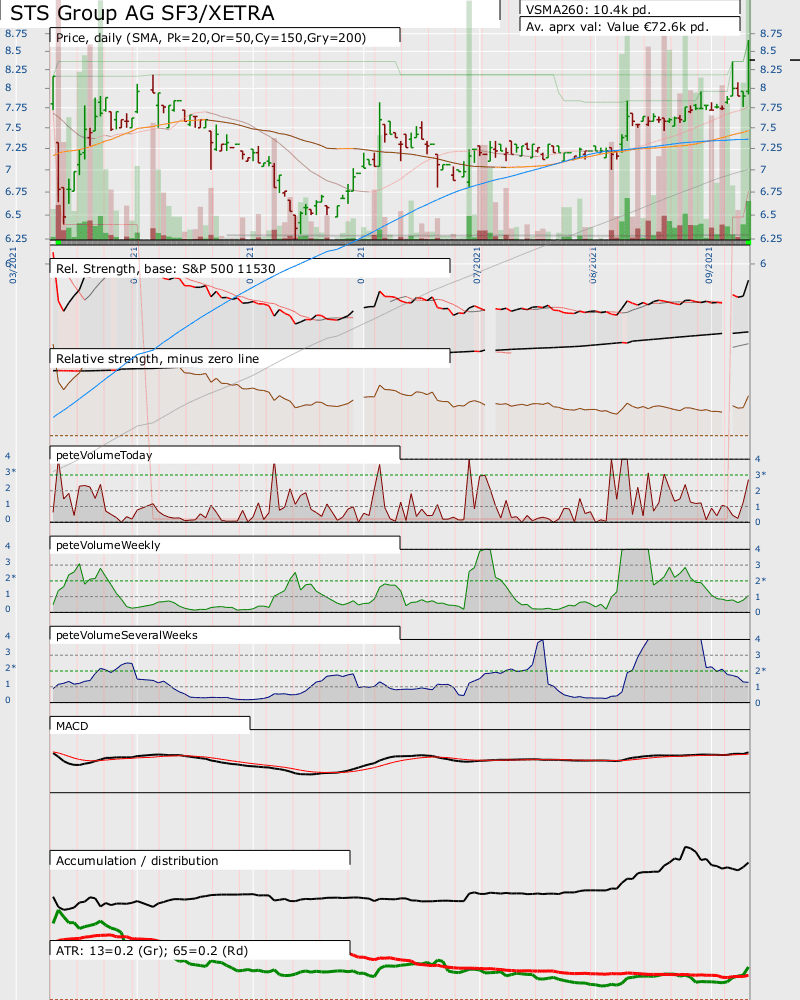Select the ATR: 13=0.2 (Gr); 65=0.2 (Rd) title
This screenshot has width=800, height=1000.
point(152,951)
